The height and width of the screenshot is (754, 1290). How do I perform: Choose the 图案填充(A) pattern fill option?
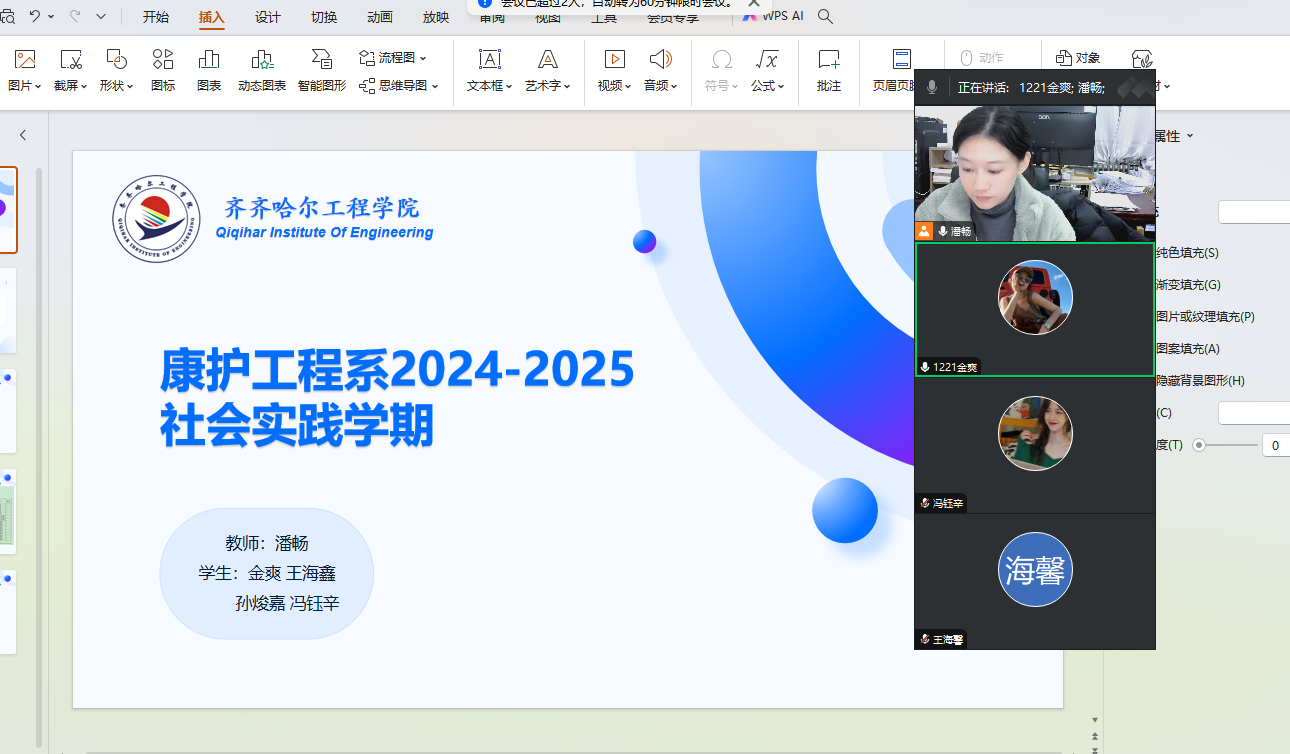(x=1188, y=349)
